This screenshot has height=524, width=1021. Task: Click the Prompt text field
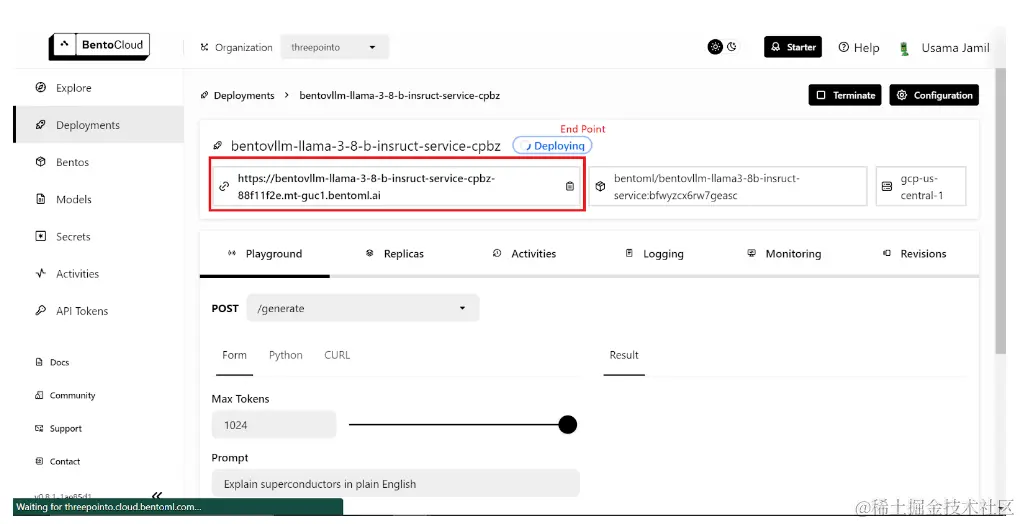pos(395,484)
